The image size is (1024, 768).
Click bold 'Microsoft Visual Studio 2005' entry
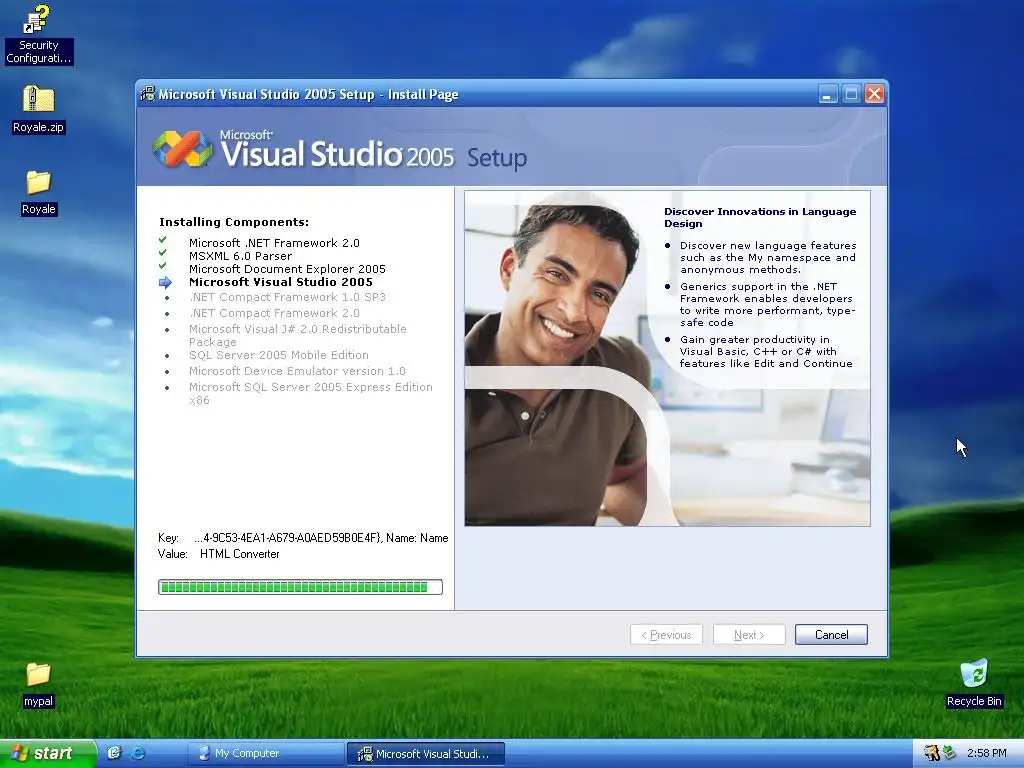(281, 282)
